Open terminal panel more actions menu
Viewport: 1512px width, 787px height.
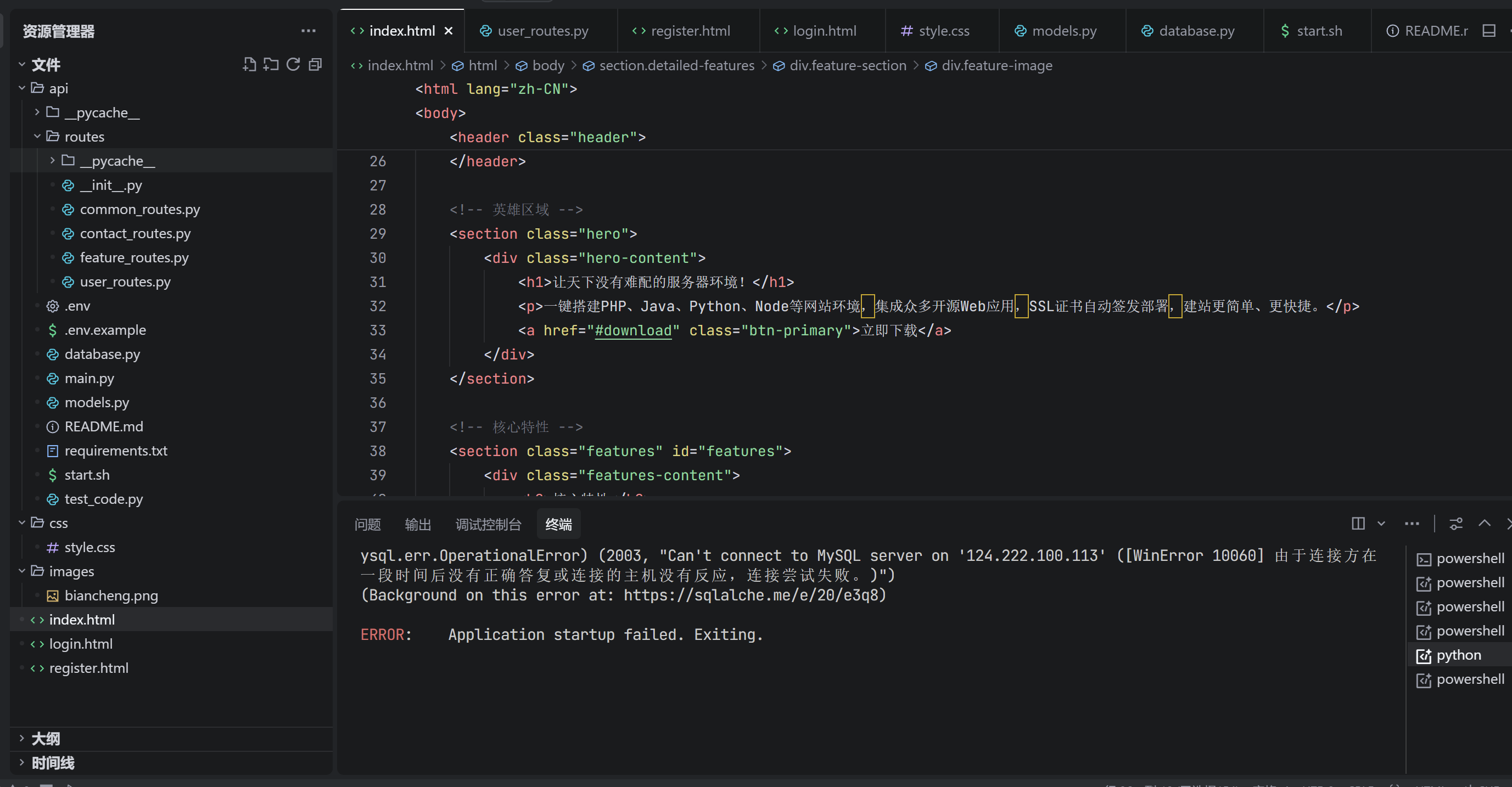click(x=1412, y=524)
